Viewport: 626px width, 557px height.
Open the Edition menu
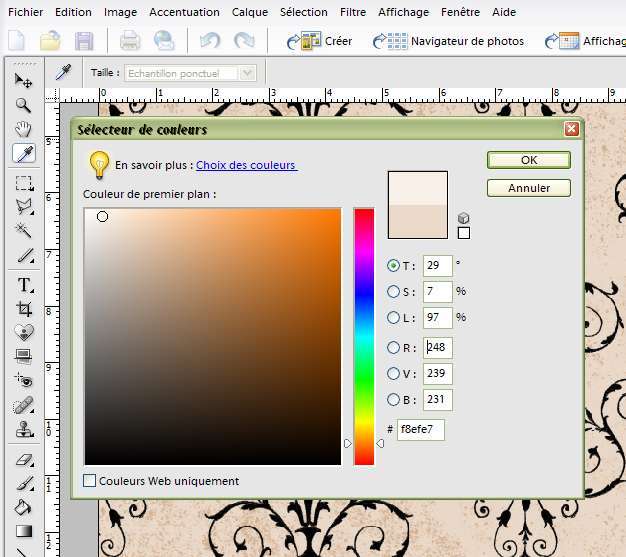(73, 12)
